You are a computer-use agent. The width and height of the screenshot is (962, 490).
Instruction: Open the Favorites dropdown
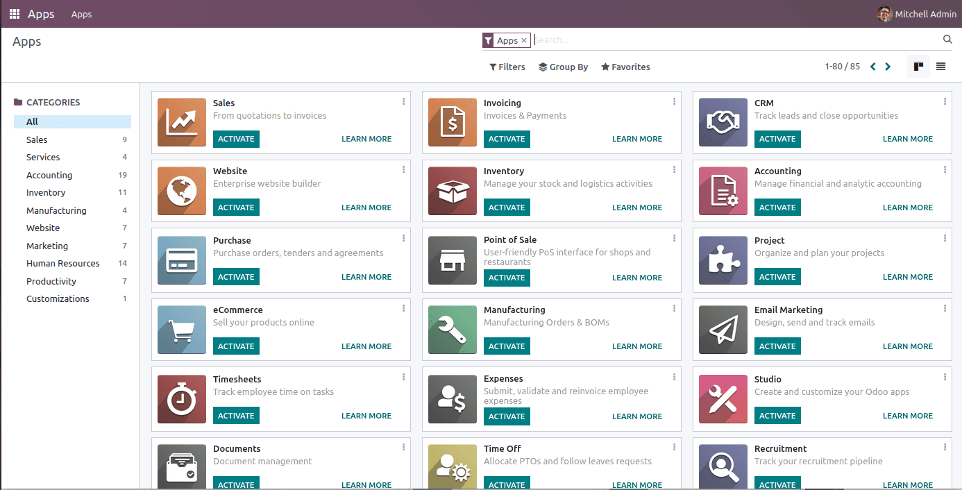(625, 67)
